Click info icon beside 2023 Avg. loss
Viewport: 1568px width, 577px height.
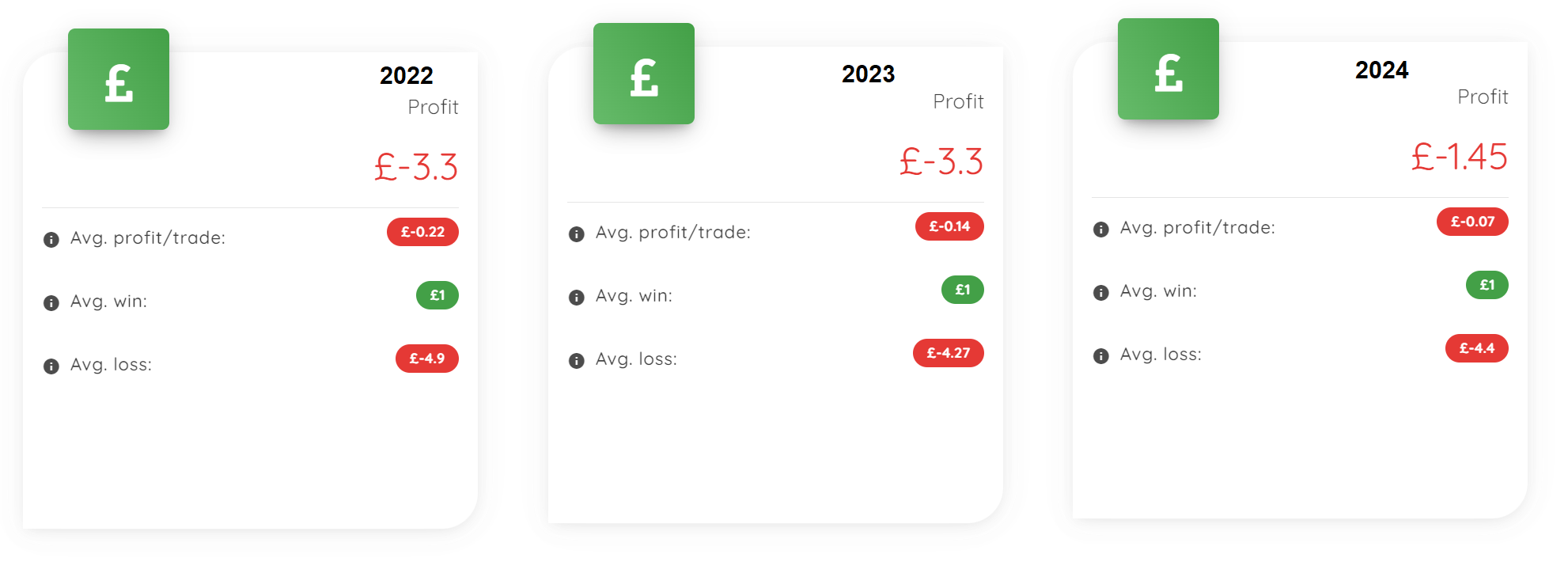click(577, 360)
